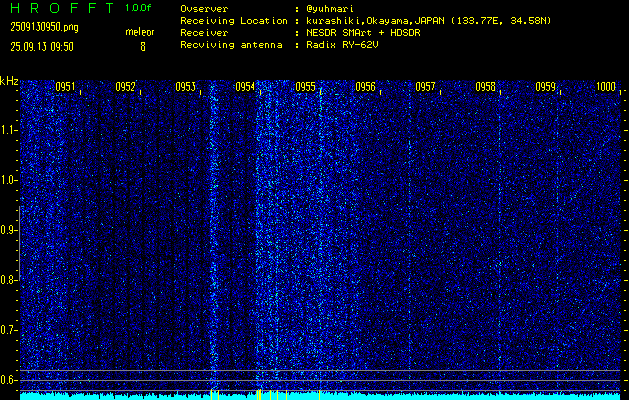629x400 pixels.
Task: Click the 0.7 frequency axis label
Action: pos(8,330)
